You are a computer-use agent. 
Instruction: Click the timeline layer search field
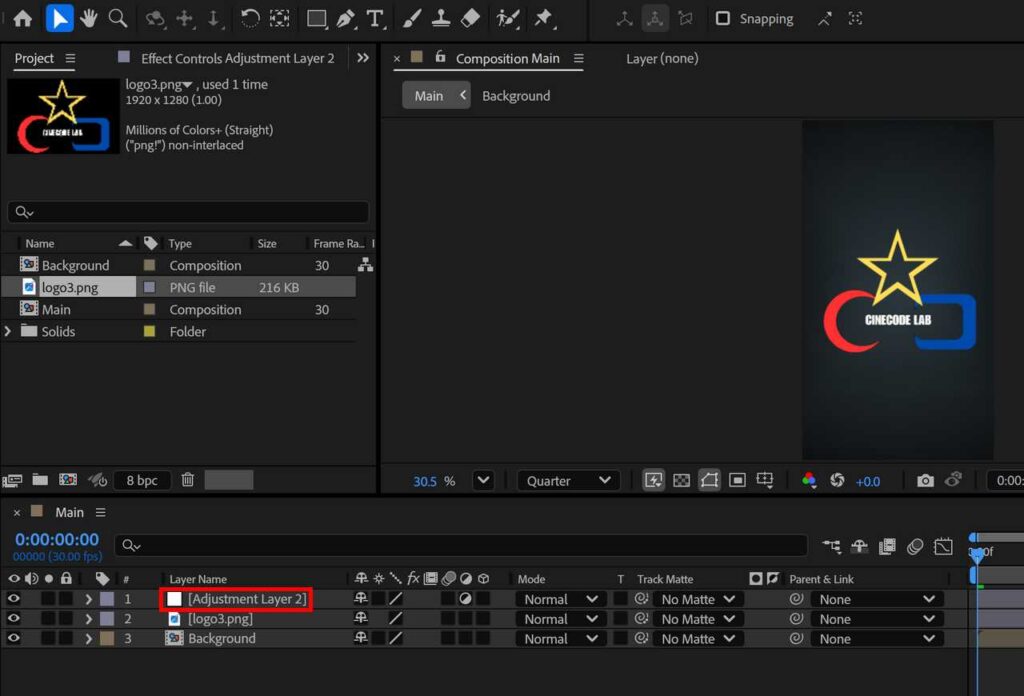461,545
